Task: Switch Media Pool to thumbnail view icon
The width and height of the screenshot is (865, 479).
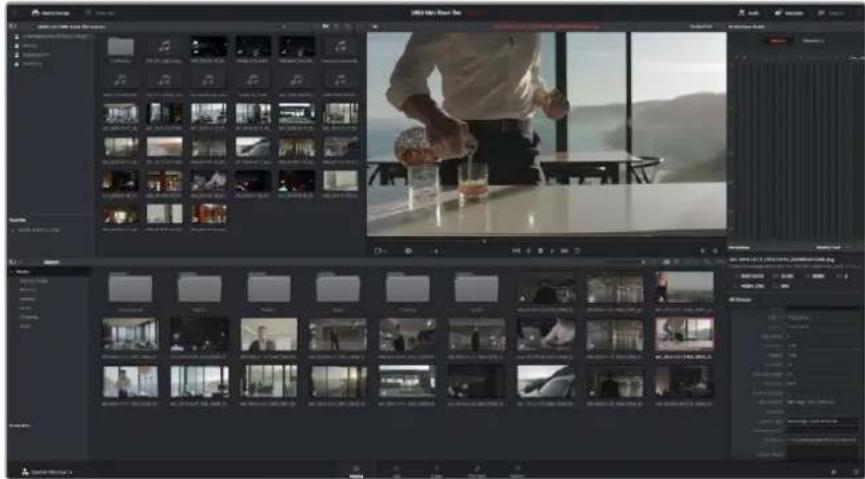Action: point(666,262)
